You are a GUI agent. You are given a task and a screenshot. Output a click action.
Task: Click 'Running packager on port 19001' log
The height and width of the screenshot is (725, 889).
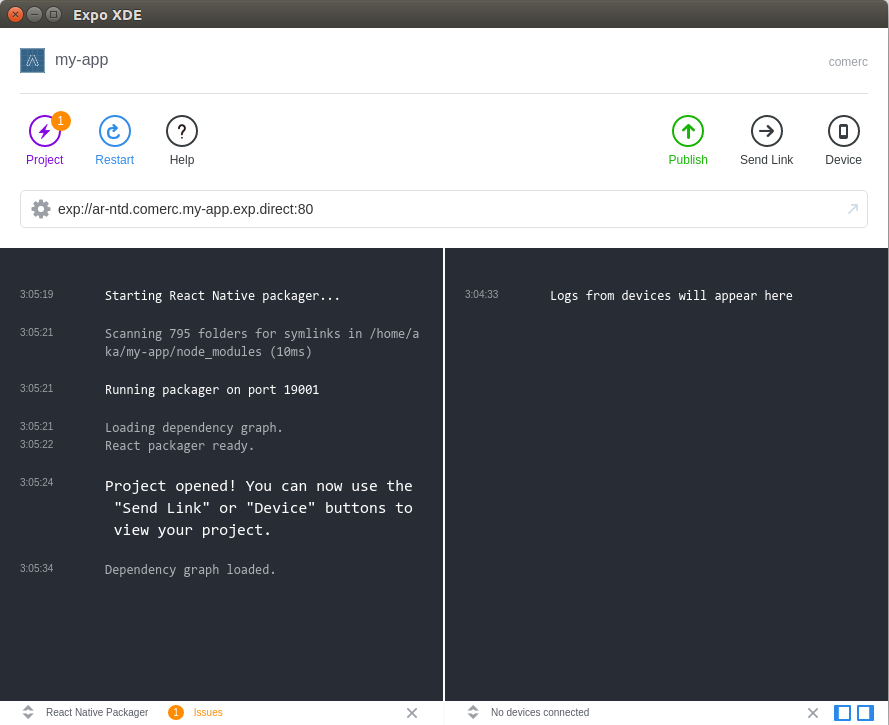pyautogui.click(x=212, y=390)
